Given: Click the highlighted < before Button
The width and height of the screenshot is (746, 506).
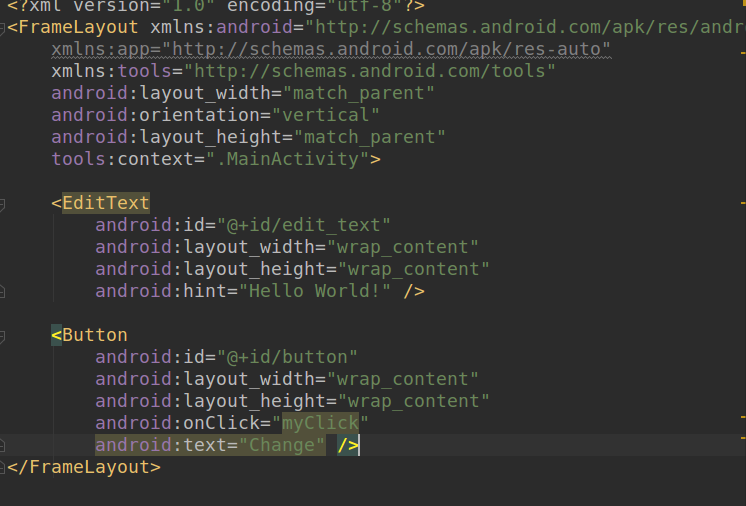Looking at the screenshot, I should (56, 335).
